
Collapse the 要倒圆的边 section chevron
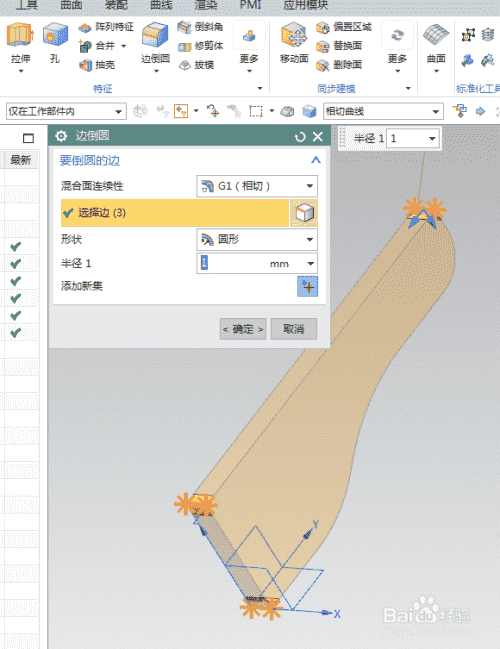tap(316, 160)
